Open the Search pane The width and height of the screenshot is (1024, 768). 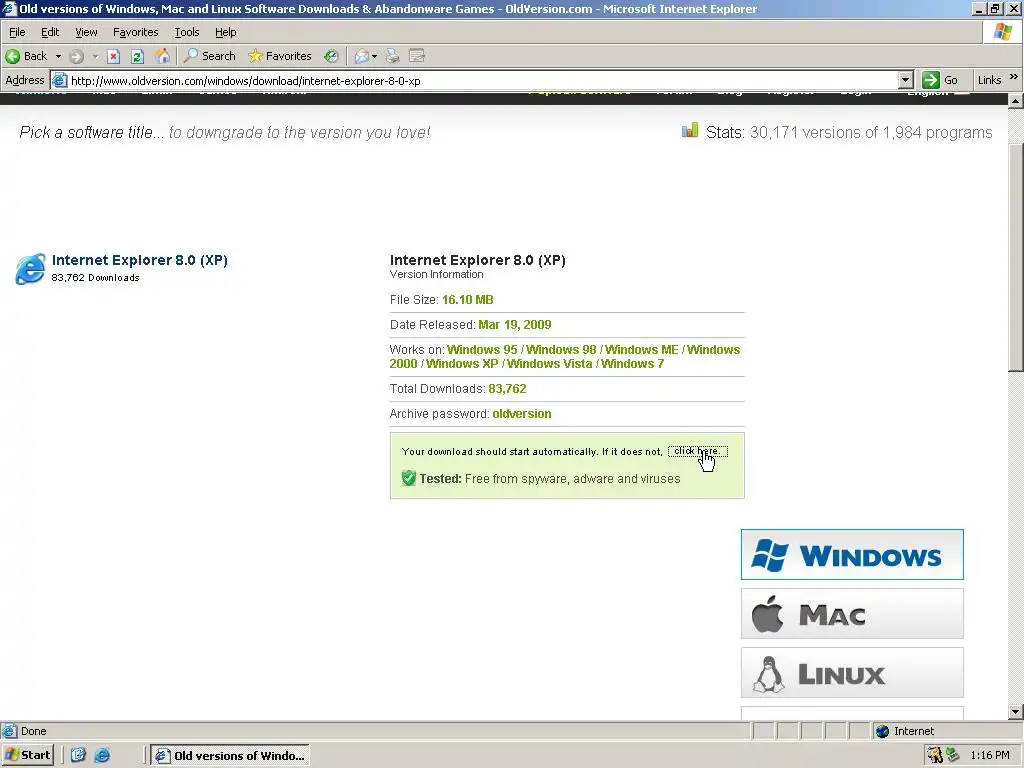coord(210,56)
